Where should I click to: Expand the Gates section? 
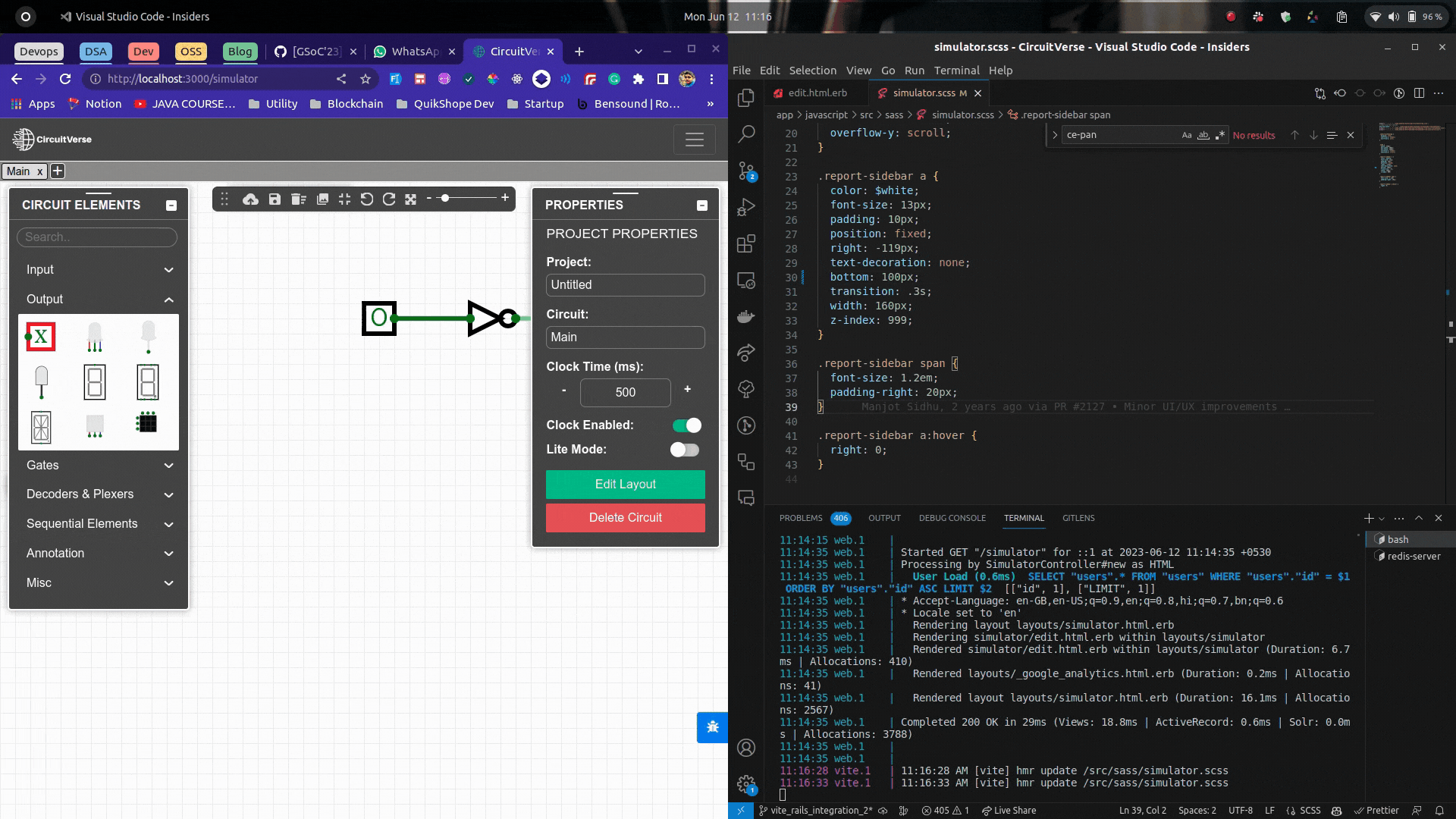[x=98, y=466]
